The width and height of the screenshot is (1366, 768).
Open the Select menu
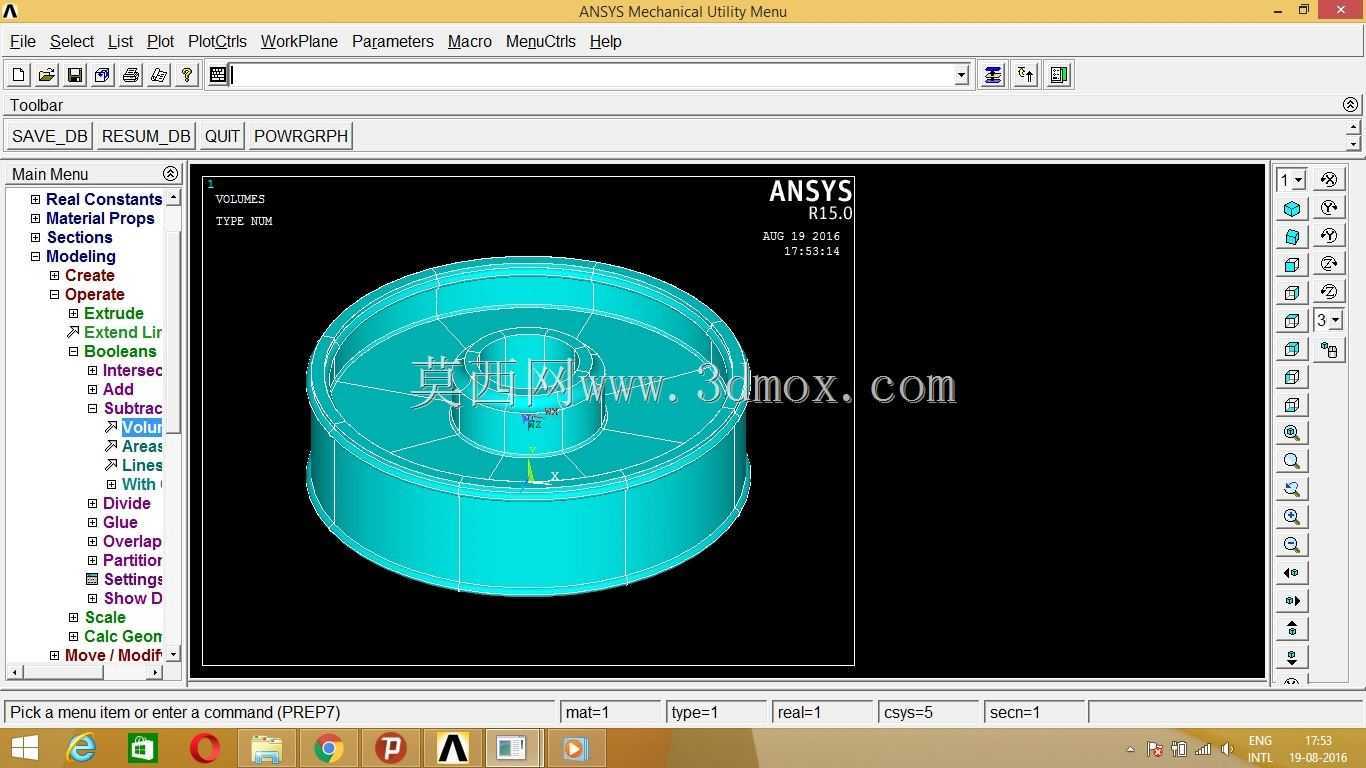point(72,41)
